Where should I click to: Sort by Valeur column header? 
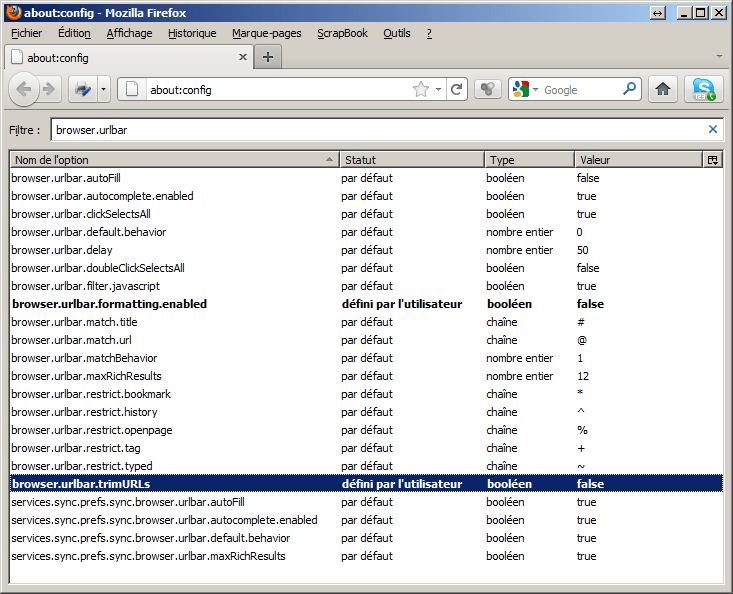(639, 160)
